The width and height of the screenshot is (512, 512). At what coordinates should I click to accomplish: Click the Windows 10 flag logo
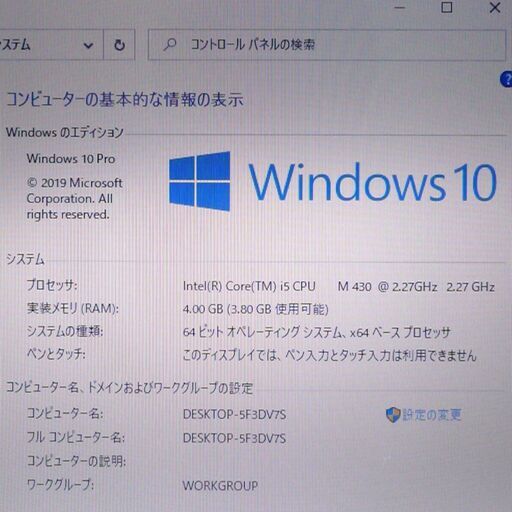(x=200, y=181)
